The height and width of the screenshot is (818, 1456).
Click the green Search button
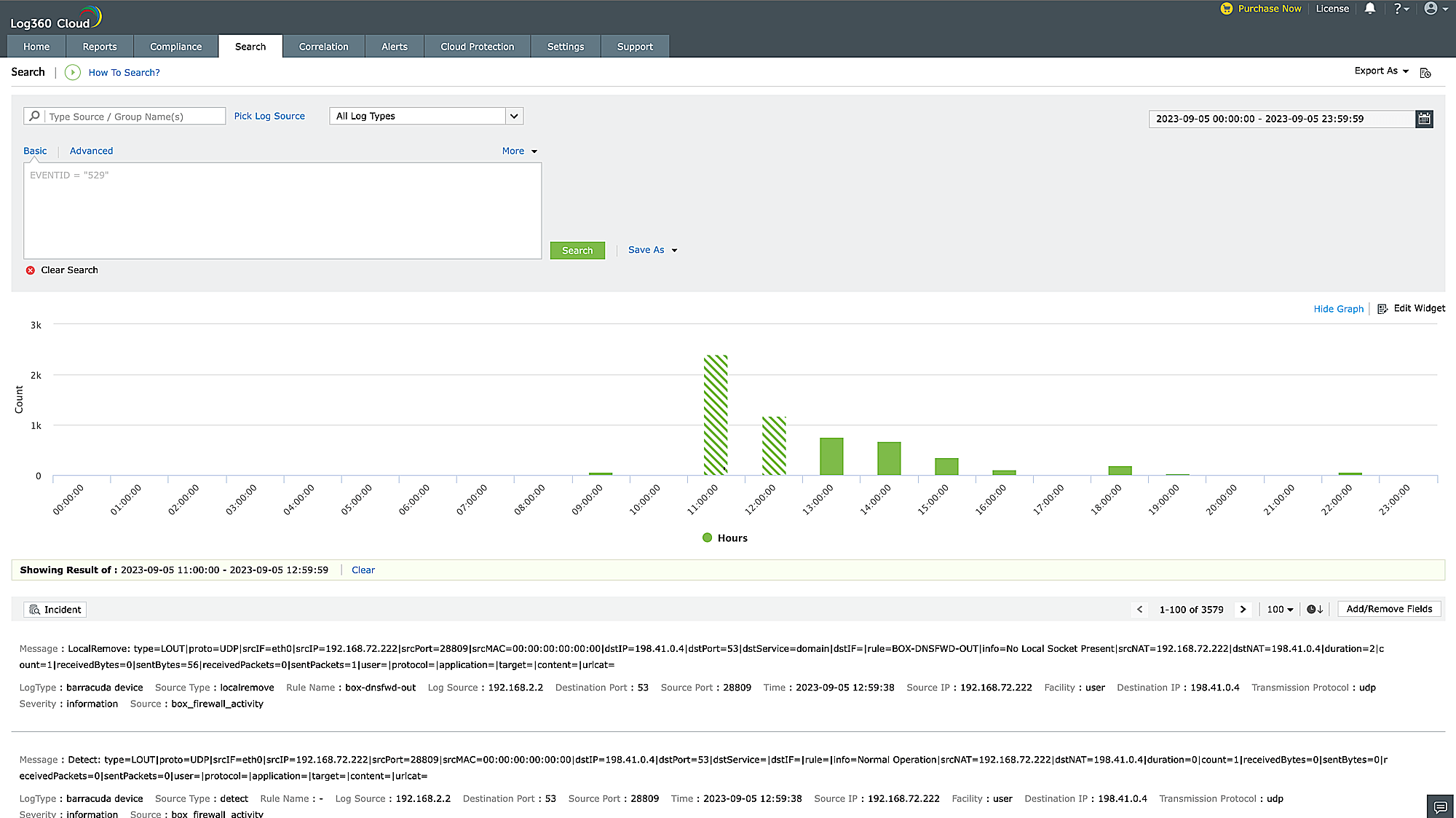(x=577, y=251)
